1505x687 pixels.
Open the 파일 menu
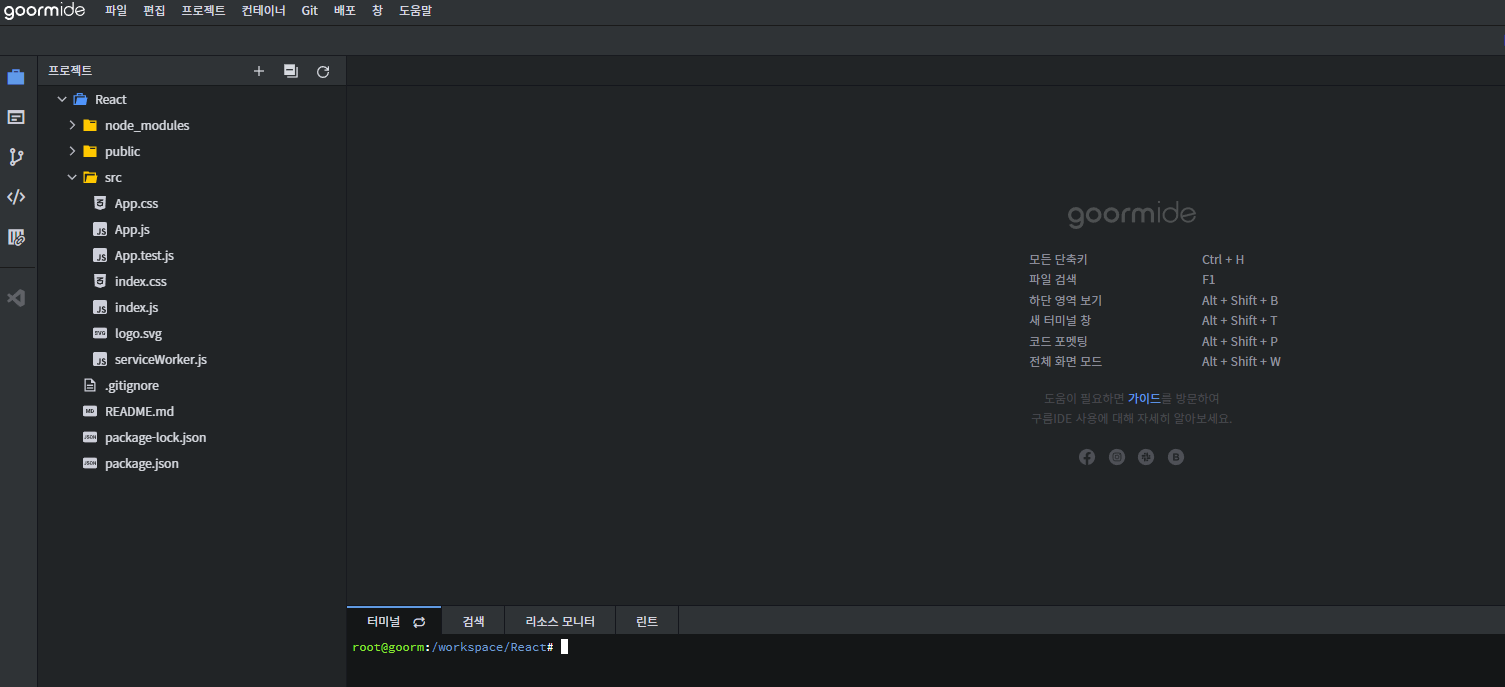pyautogui.click(x=116, y=11)
